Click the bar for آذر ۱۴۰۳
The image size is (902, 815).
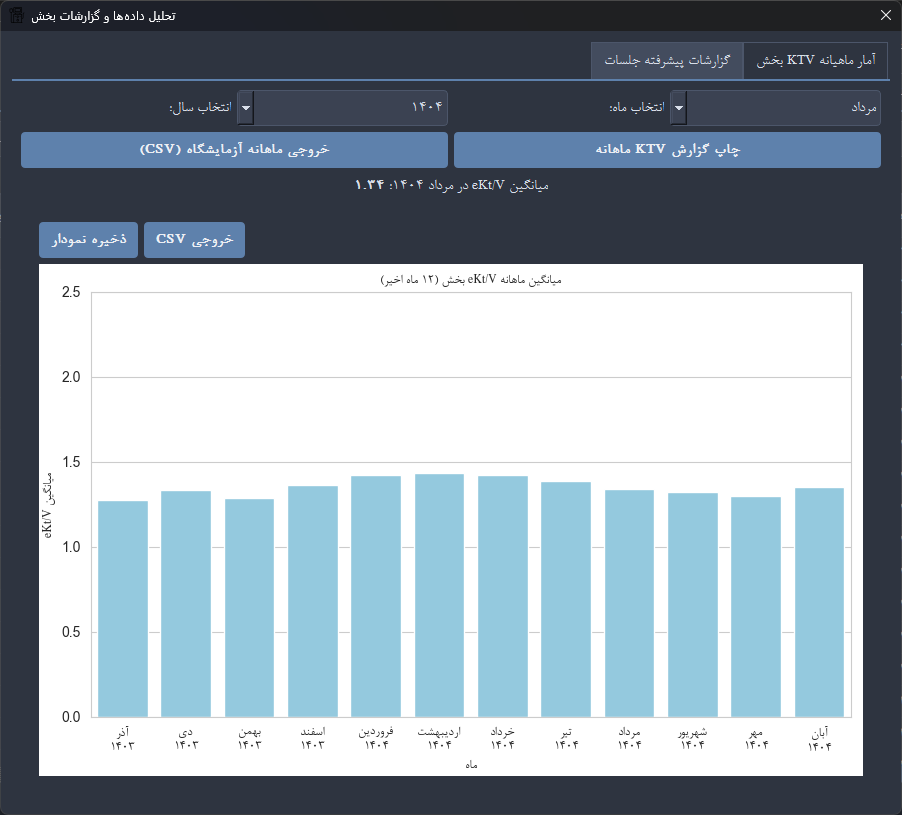123,609
